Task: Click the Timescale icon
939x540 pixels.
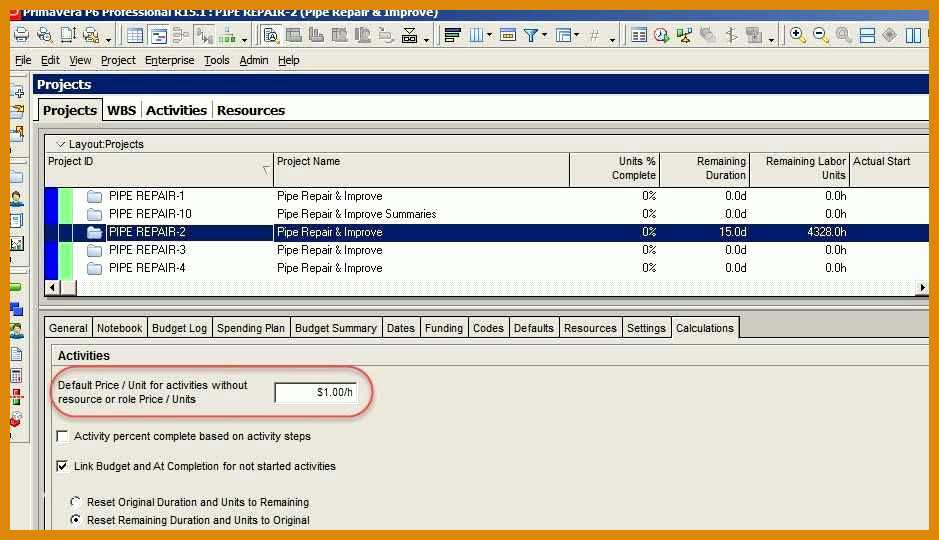Action: (508, 35)
